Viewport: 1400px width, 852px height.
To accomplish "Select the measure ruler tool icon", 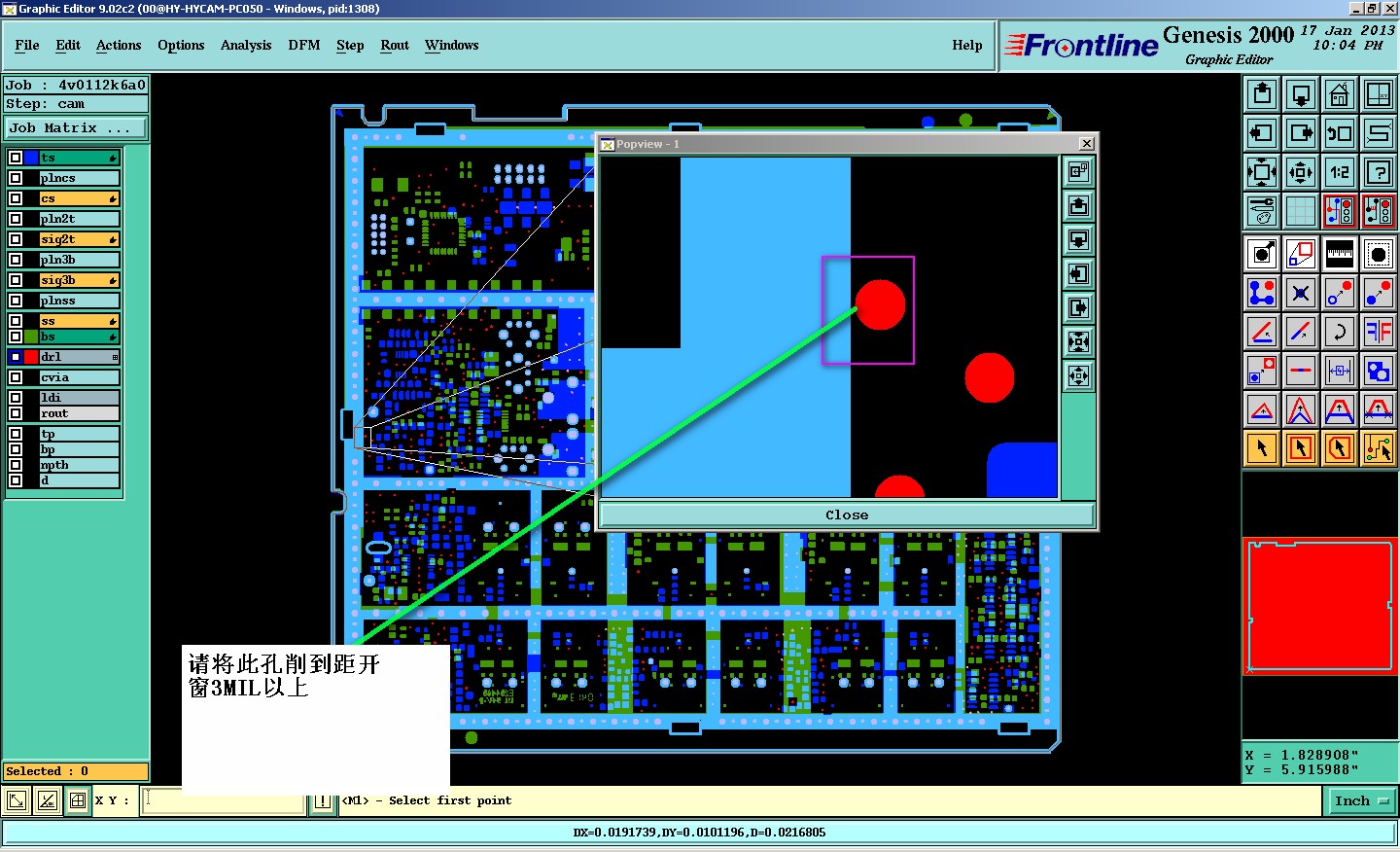I will (x=1340, y=254).
